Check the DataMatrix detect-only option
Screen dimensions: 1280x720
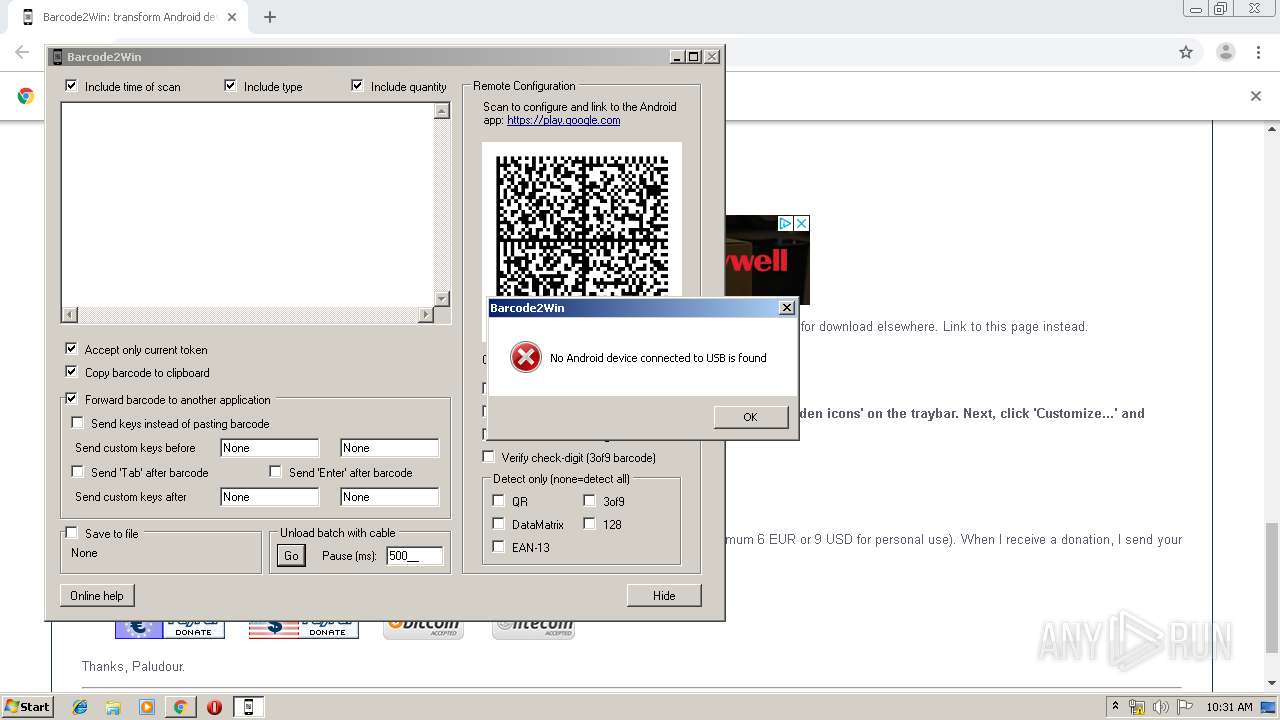point(498,524)
